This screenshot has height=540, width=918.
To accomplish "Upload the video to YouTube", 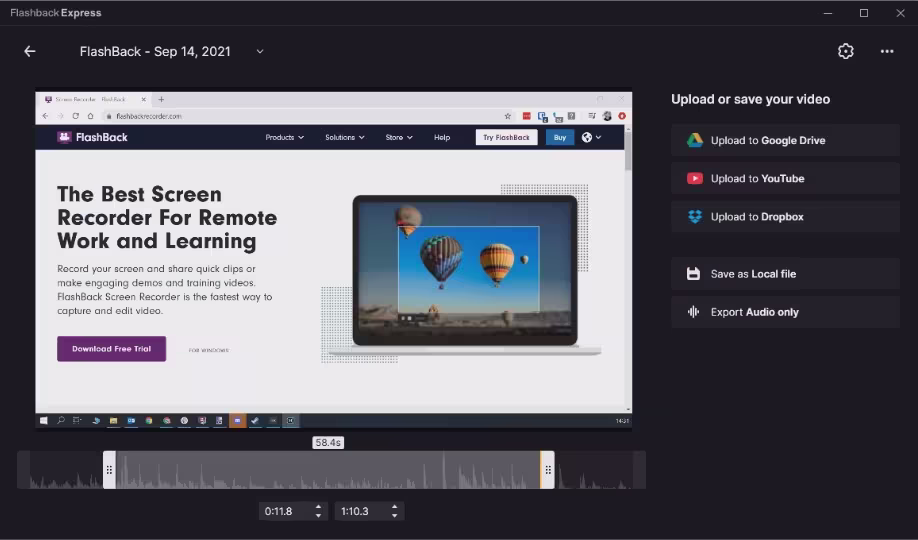I will pos(785,178).
